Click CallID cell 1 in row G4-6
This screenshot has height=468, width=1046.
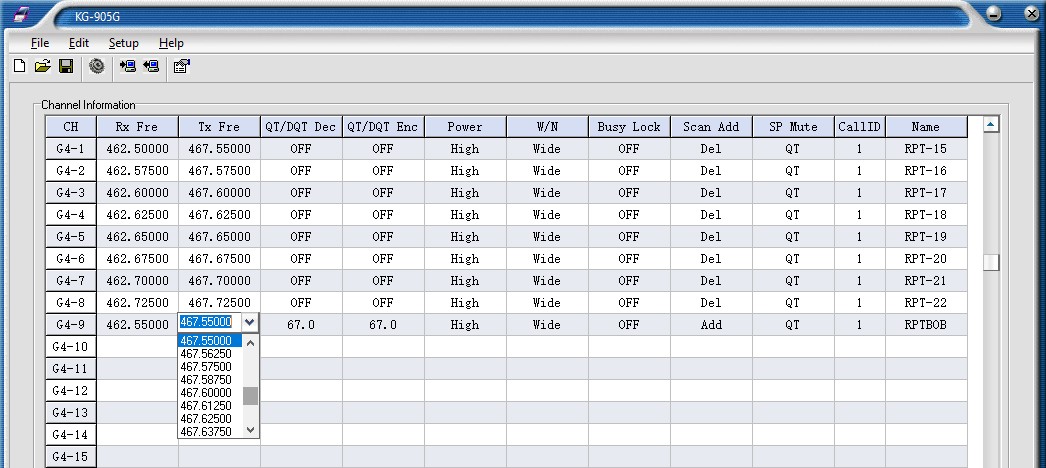pos(860,259)
